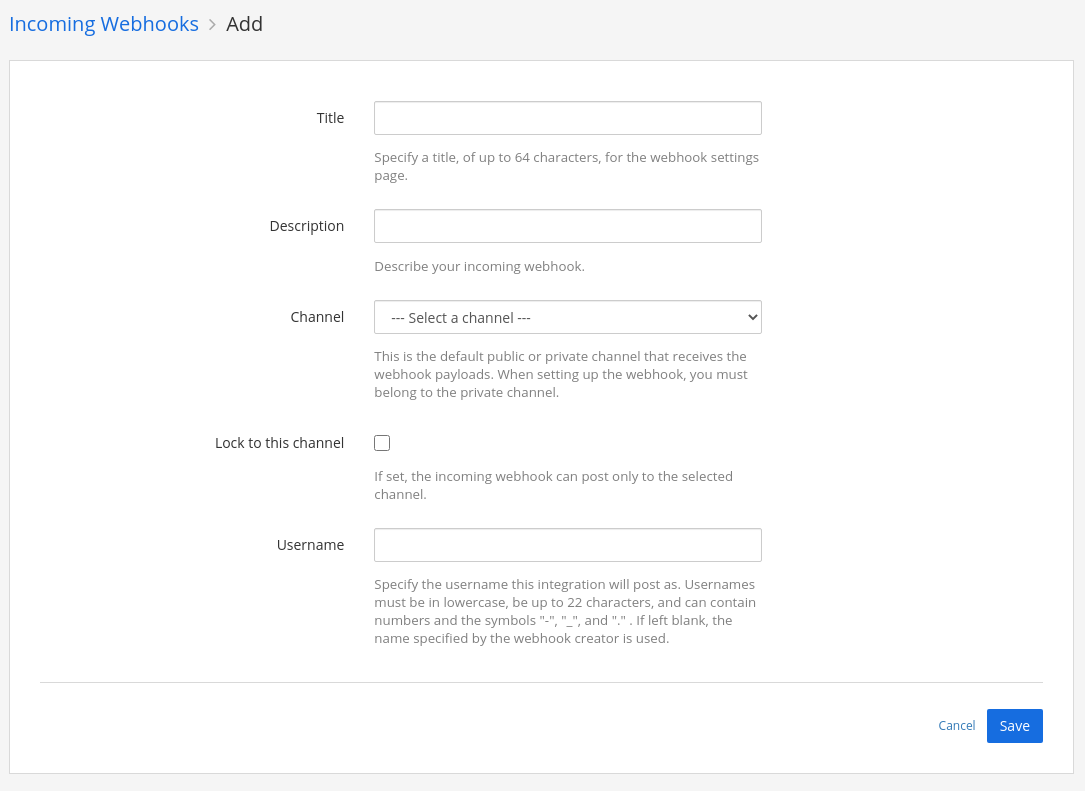Viewport: 1085px width, 791px height.
Task: Save the incoming webhook
Action: (1014, 726)
